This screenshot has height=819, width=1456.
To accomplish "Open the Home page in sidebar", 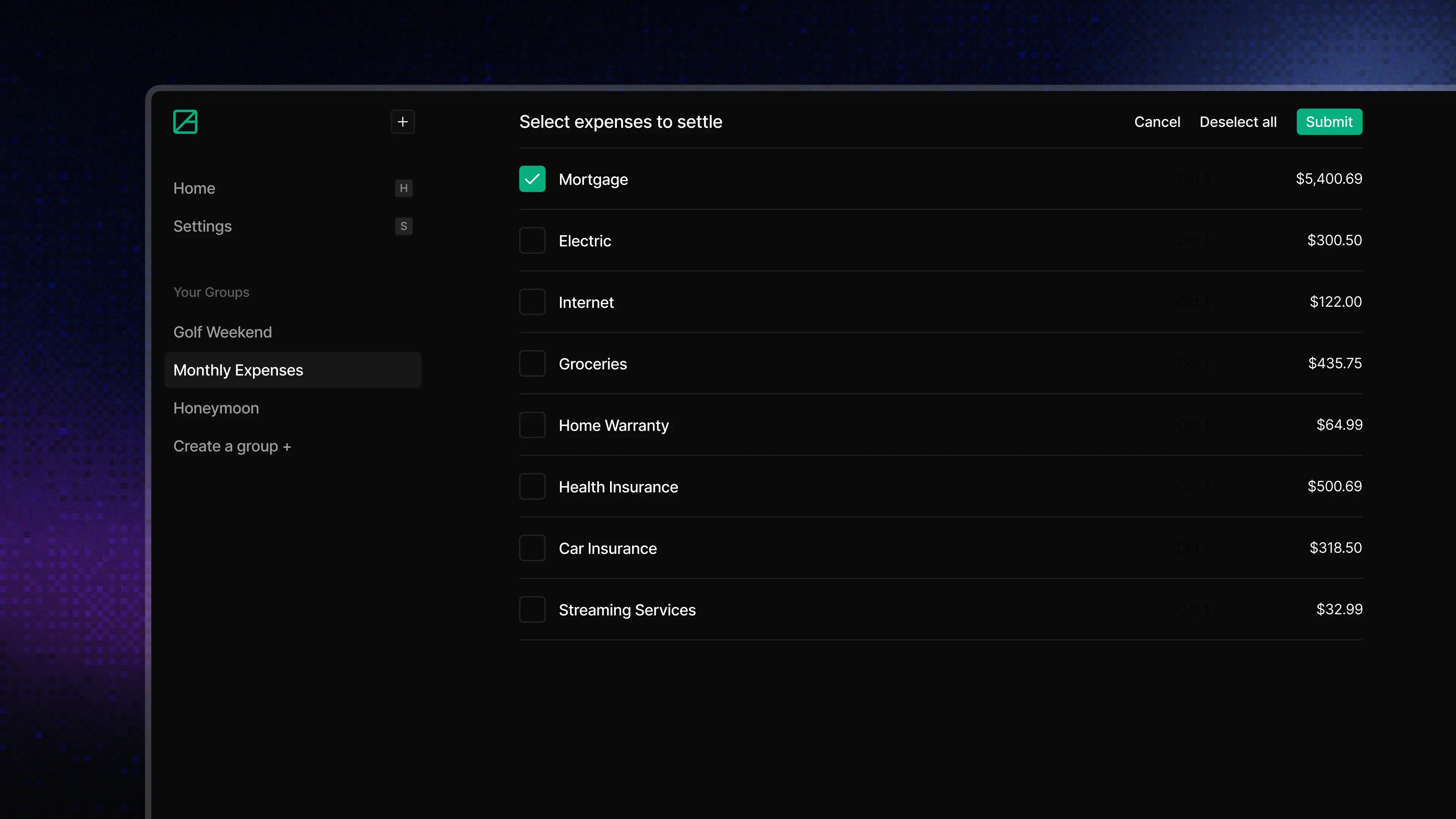I will click(x=194, y=188).
